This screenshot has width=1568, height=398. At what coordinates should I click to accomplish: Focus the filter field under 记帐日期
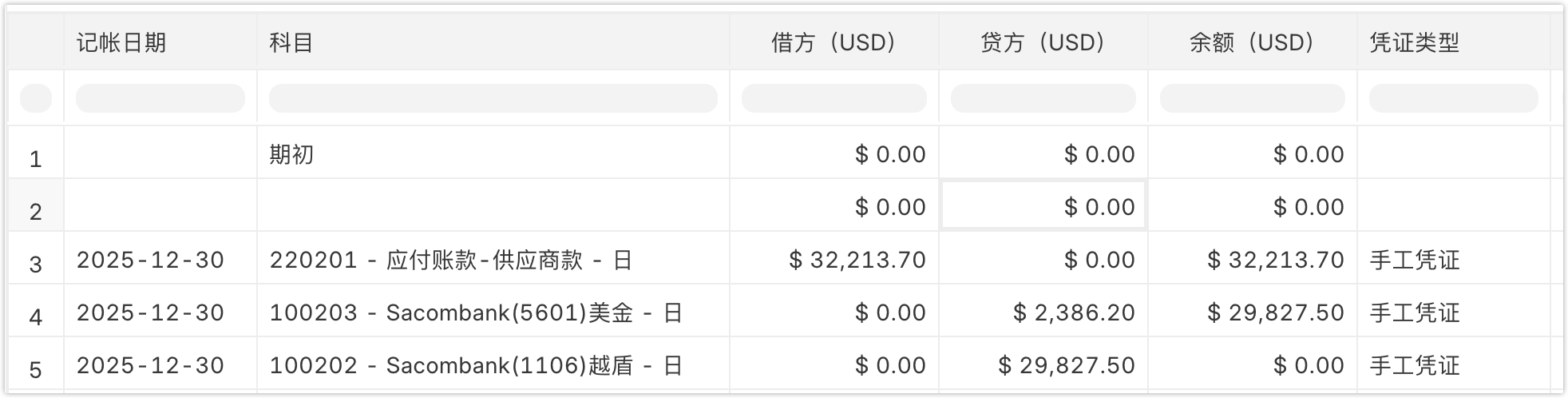click(x=160, y=98)
